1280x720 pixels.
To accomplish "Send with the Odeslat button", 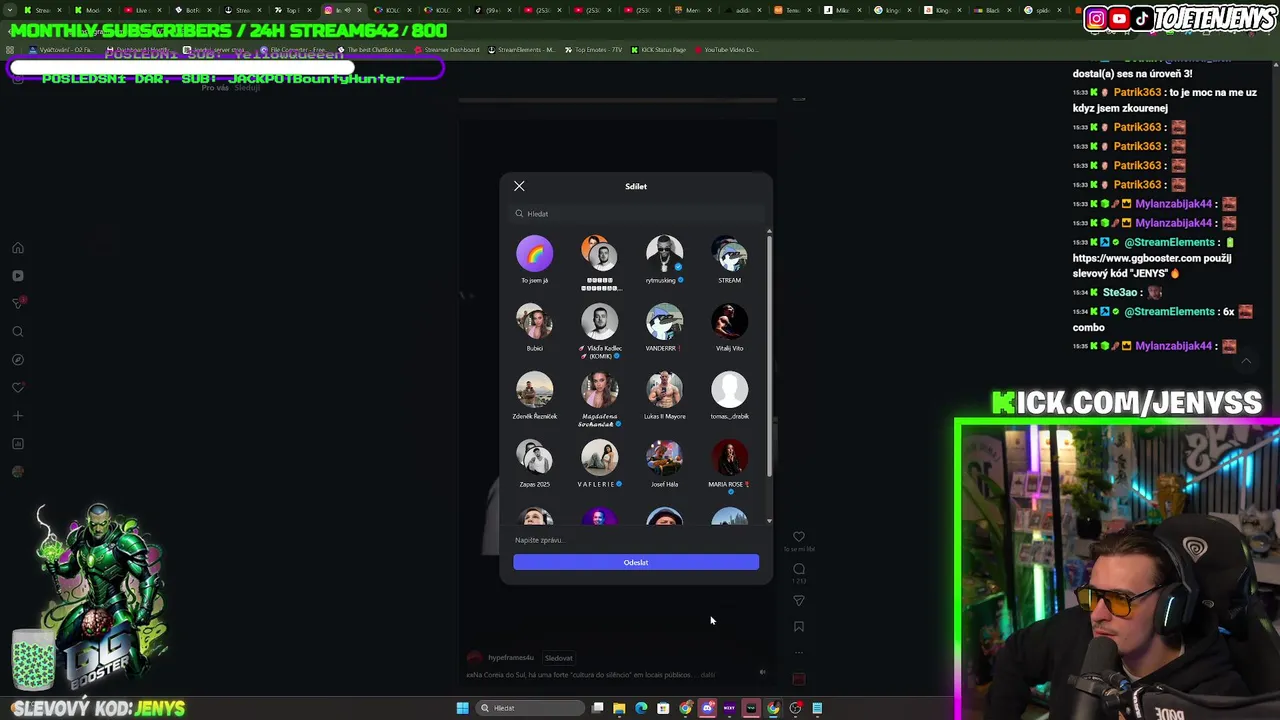I will [636, 562].
